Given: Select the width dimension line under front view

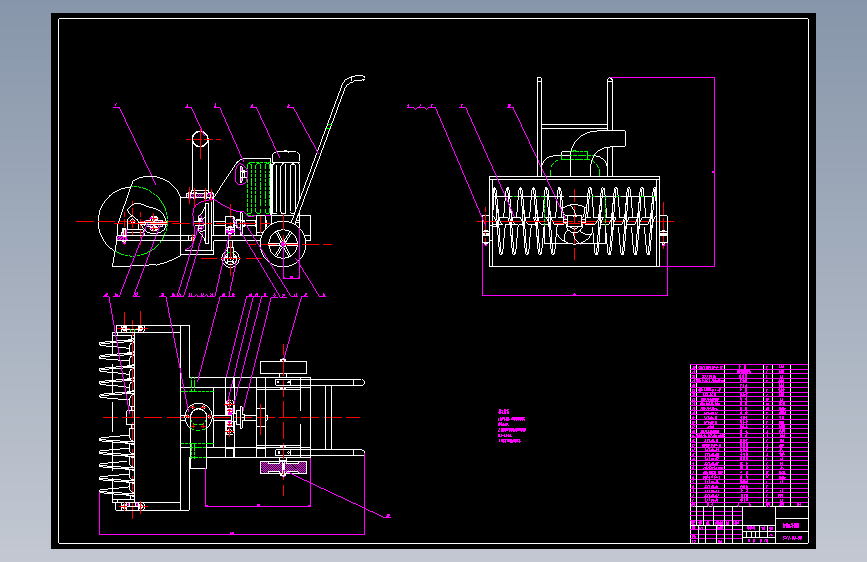Looking at the screenshot, I should tap(574, 295).
